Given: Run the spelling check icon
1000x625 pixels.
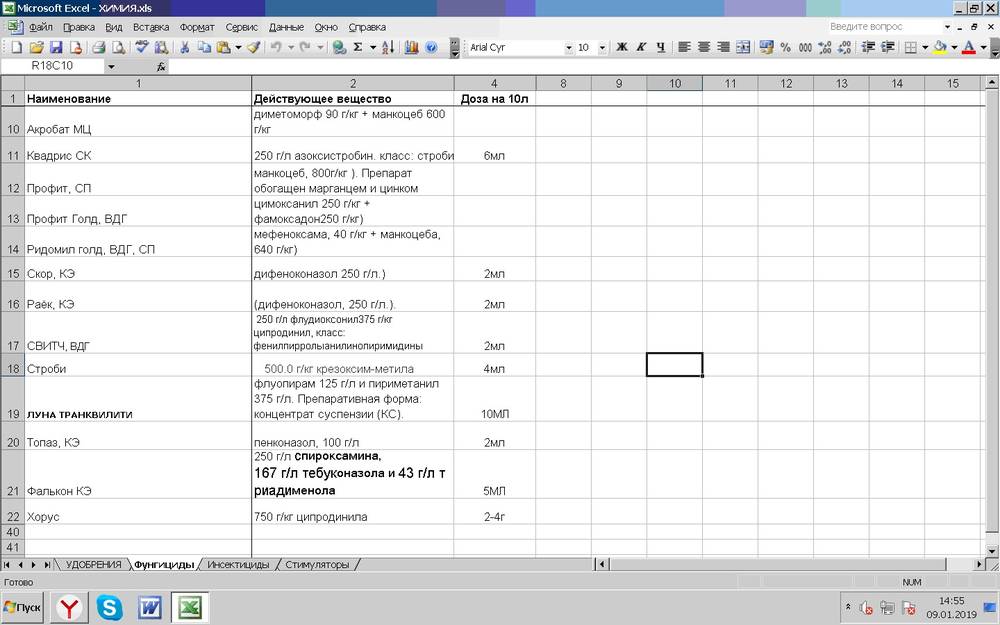Looking at the screenshot, I should click(142, 47).
